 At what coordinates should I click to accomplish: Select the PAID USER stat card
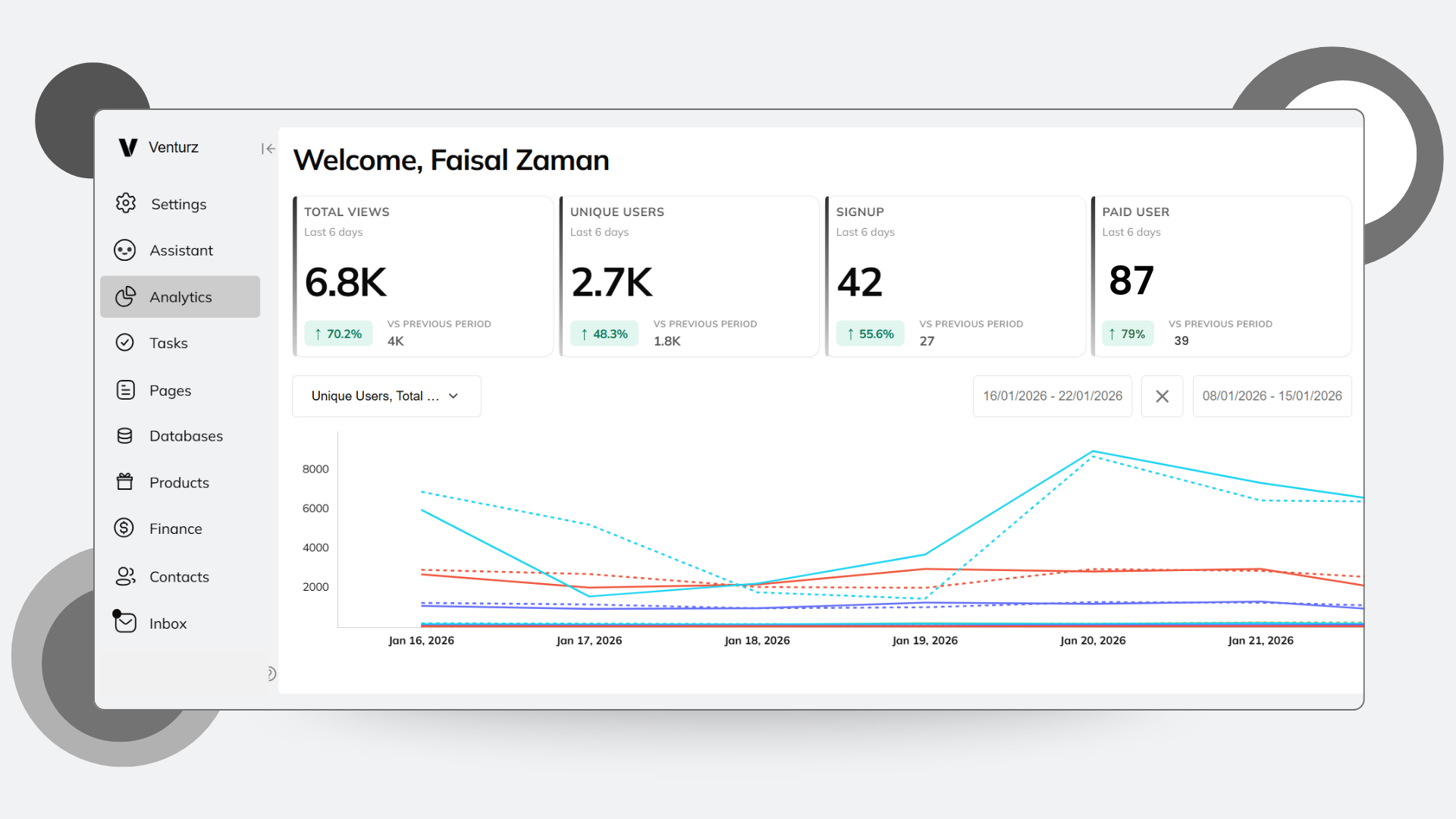point(1221,276)
